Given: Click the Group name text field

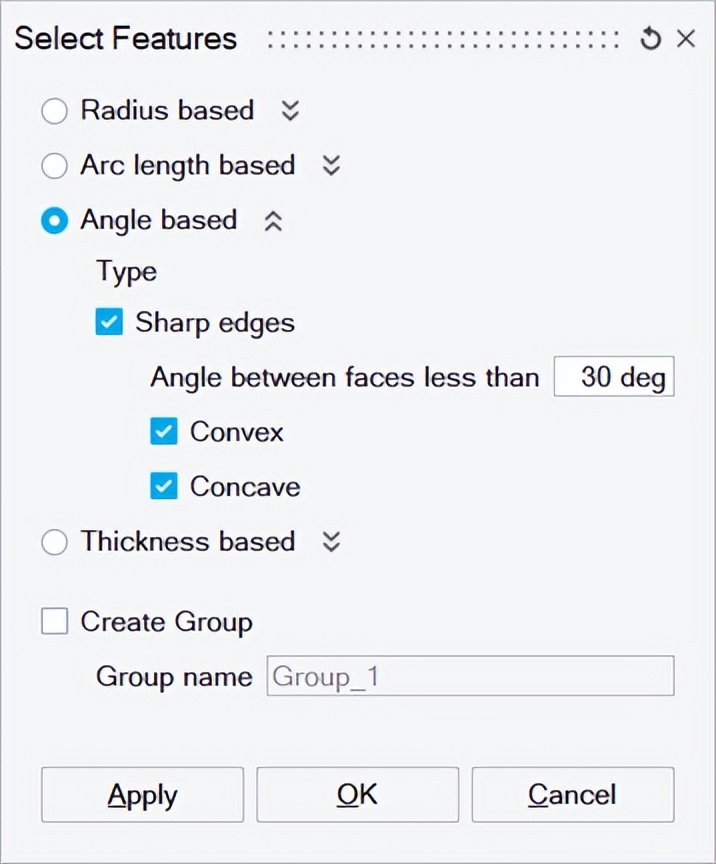Looking at the screenshot, I should [x=470, y=676].
